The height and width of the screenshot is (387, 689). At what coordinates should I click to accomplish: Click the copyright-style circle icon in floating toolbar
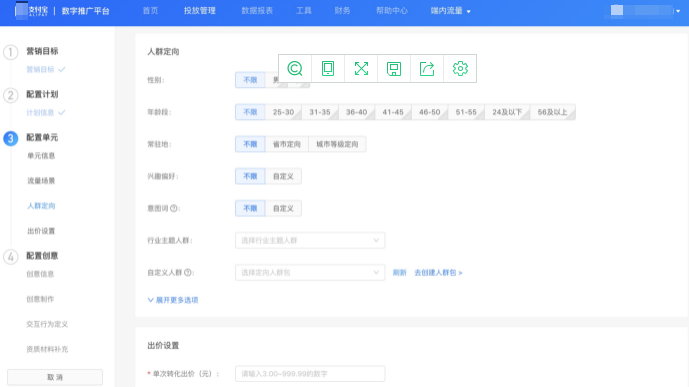click(295, 69)
